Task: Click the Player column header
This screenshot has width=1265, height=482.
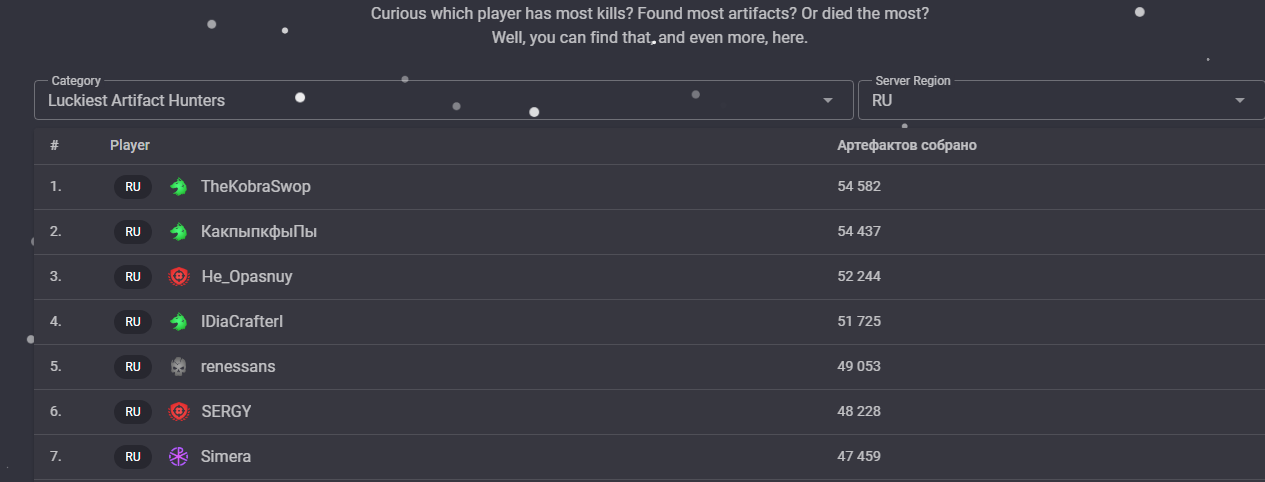Action: coord(130,146)
